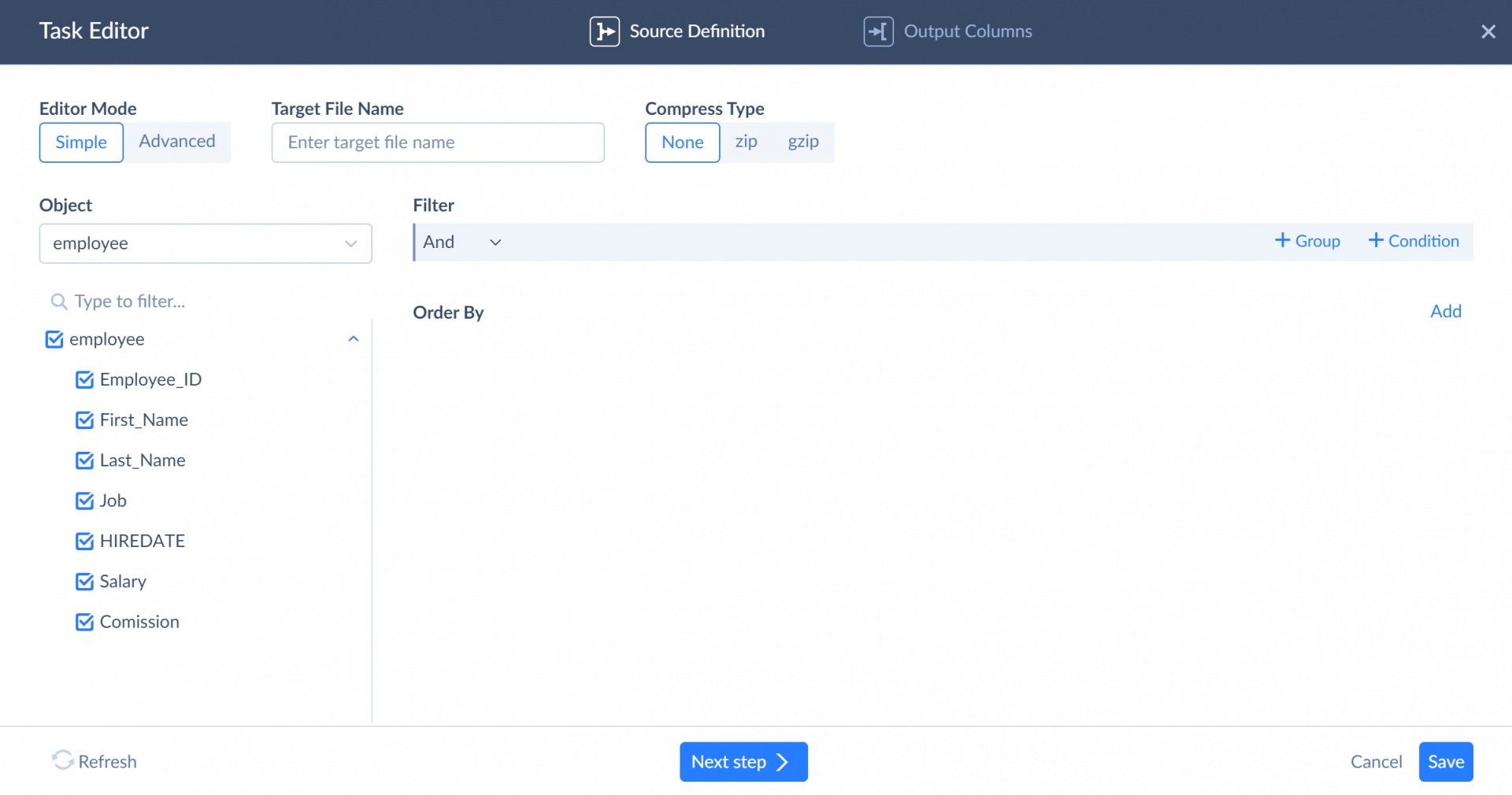Uncheck the Salary column checkbox
1512x795 pixels.
(85, 581)
